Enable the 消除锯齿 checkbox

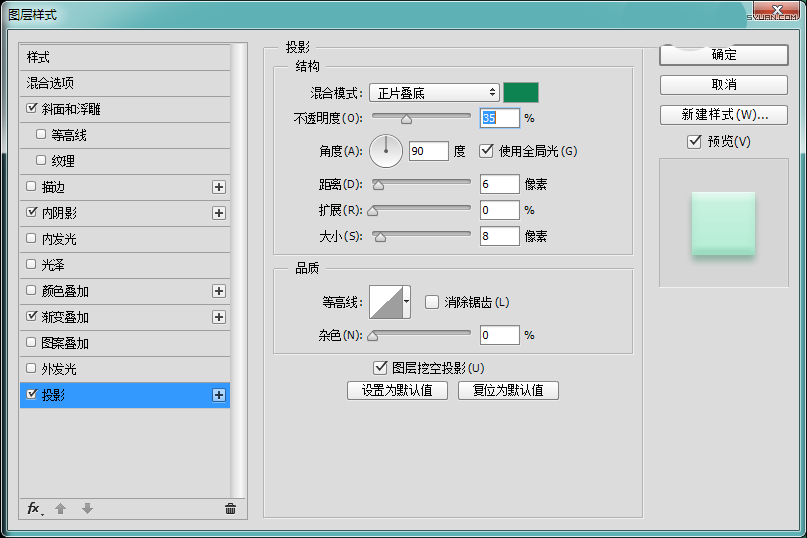[432, 302]
